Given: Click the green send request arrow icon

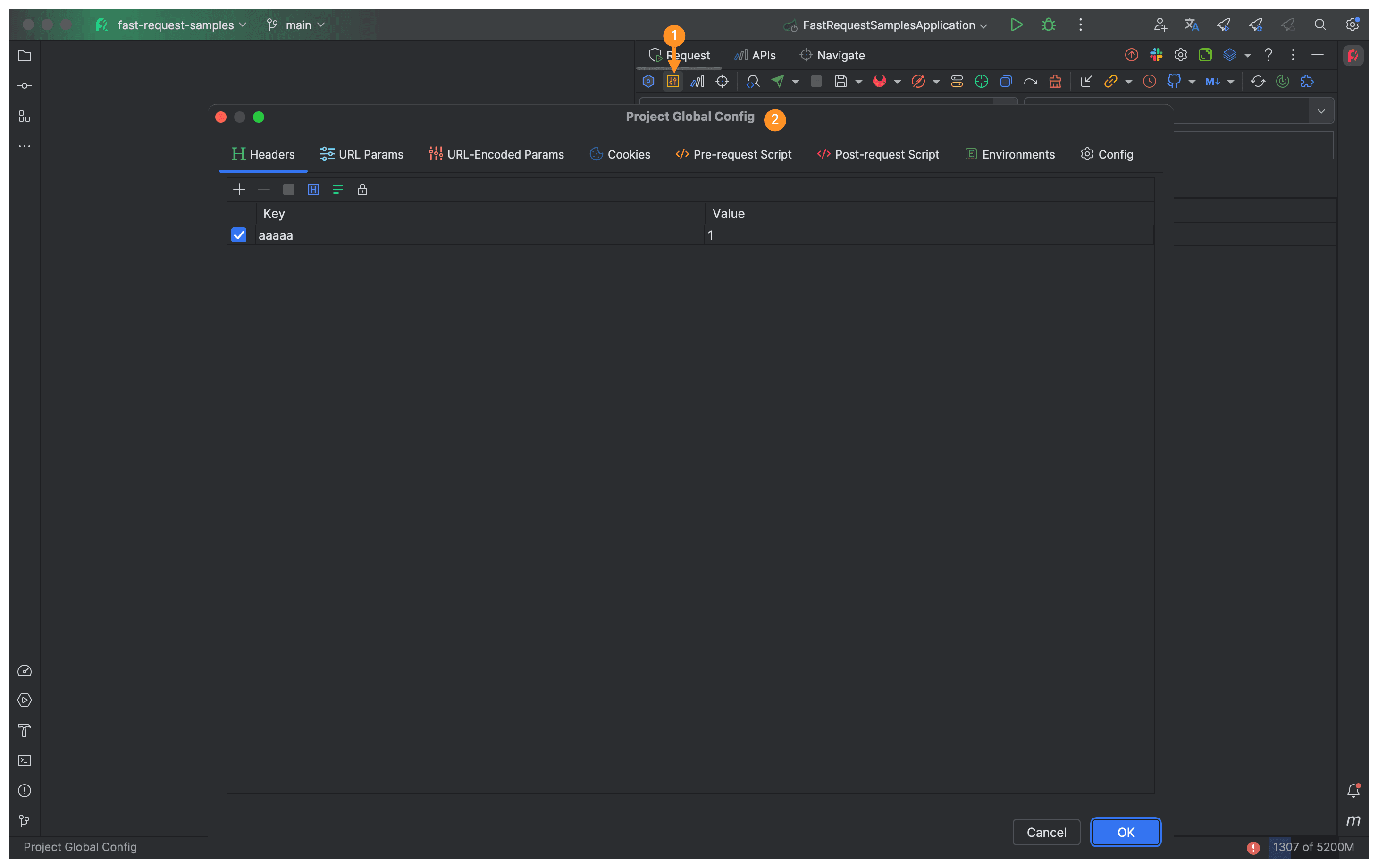Looking at the screenshot, I should point(778,81).
